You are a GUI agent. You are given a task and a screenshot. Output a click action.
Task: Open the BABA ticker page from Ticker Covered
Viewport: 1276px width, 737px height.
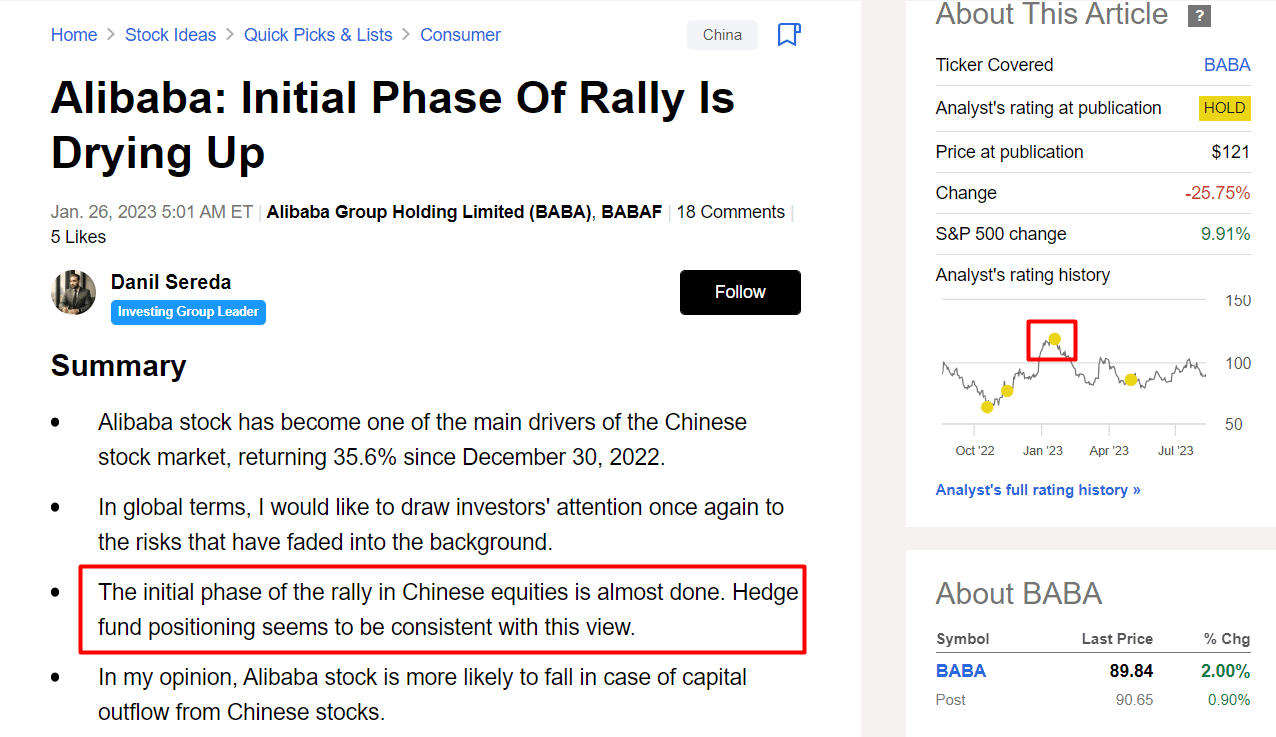click(1227, 64)
